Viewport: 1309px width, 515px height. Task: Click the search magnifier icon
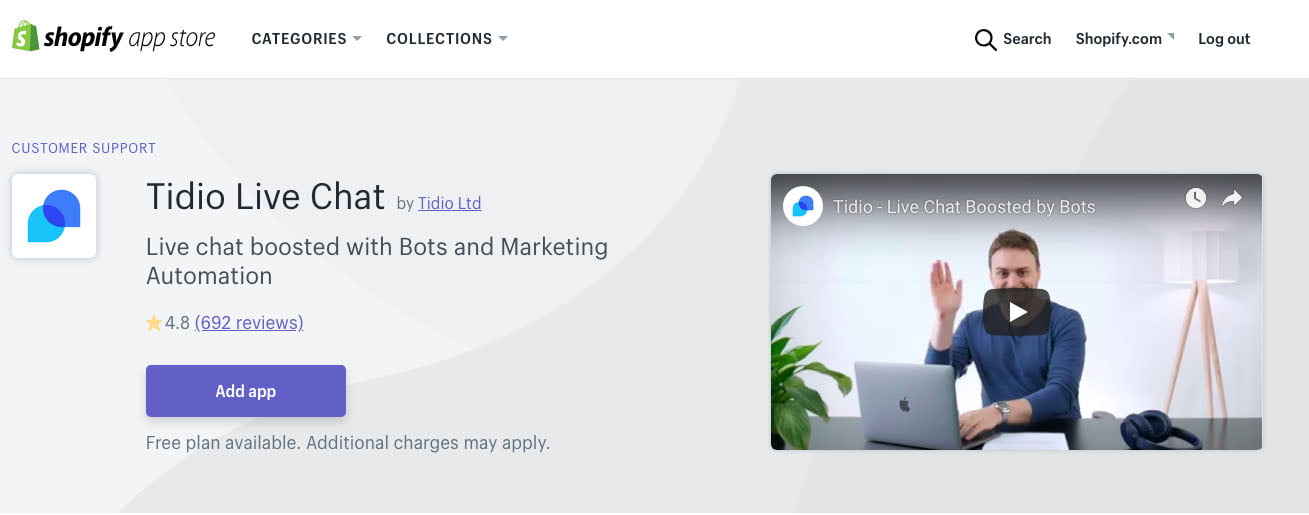point(985,40)
